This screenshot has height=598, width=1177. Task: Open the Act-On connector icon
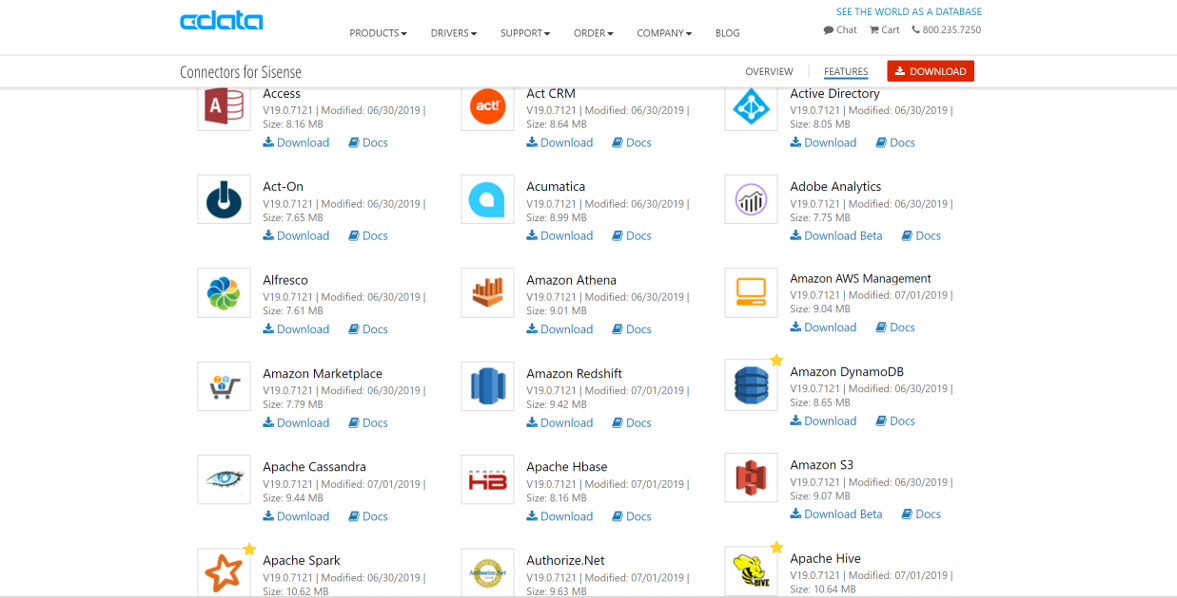(224, 199)
